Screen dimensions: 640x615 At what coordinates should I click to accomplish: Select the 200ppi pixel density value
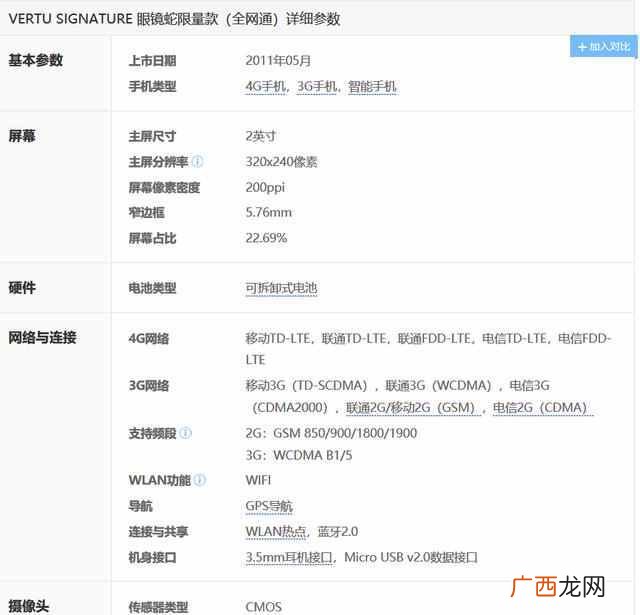(265, 187)
